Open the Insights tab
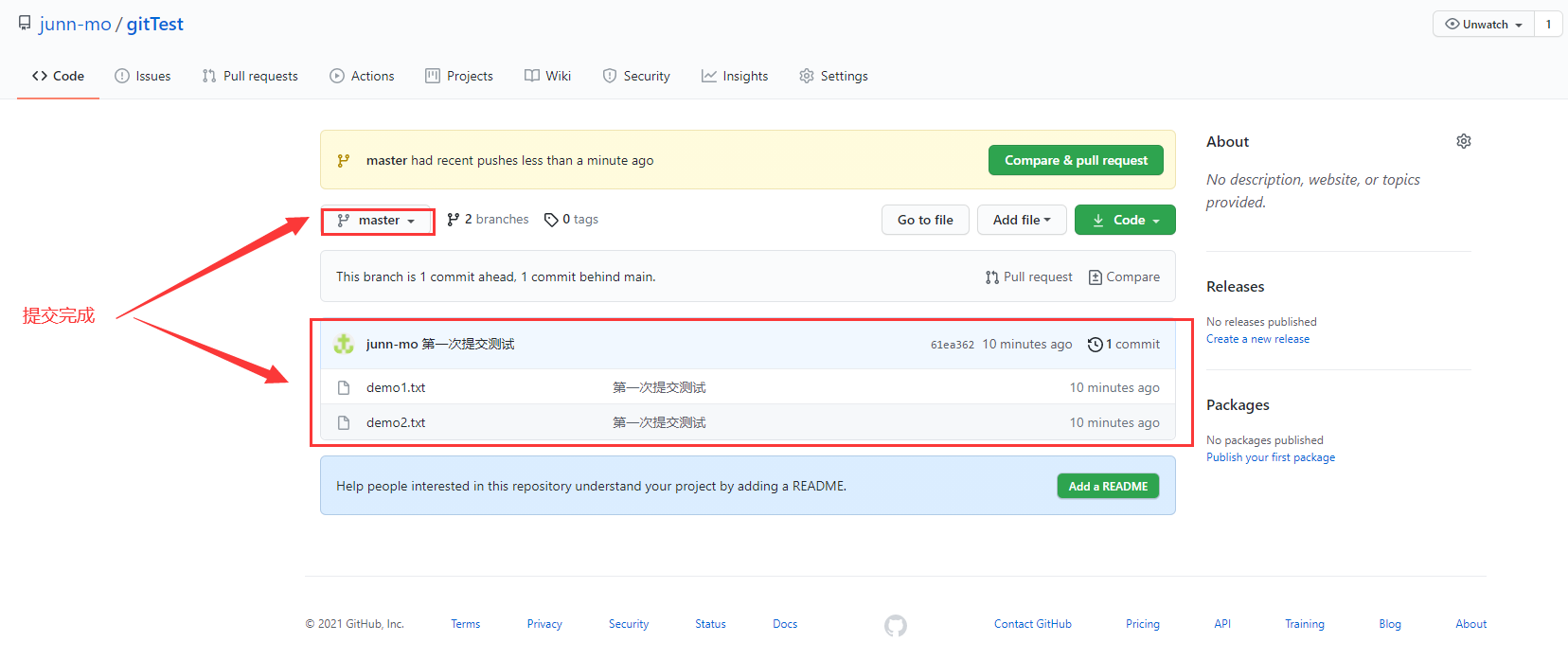This screenshot has width=1568, height=660. click(735, 76)
